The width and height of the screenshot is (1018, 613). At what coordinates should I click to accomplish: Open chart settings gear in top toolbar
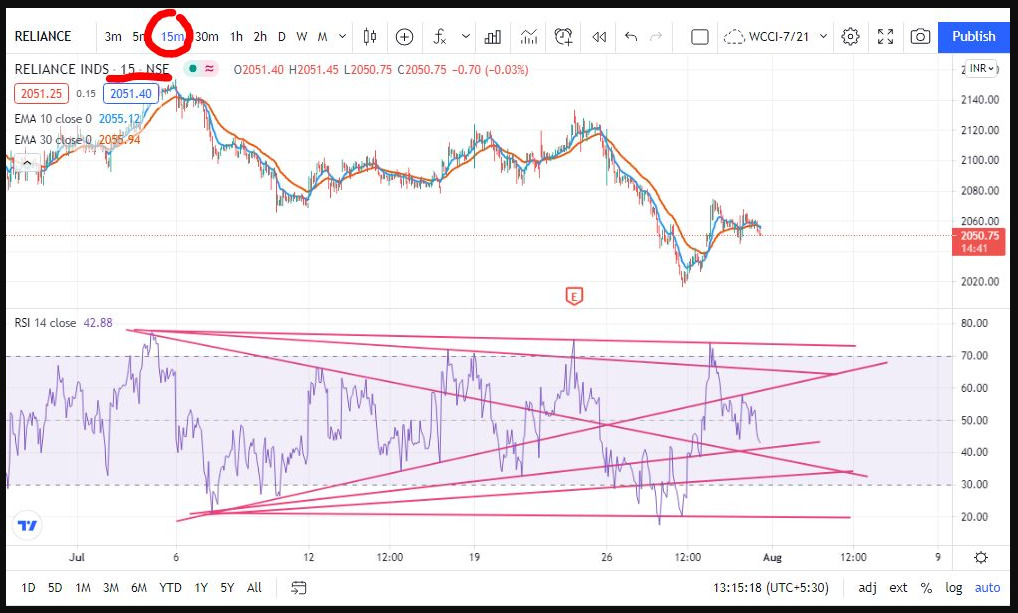click(850, 37)
